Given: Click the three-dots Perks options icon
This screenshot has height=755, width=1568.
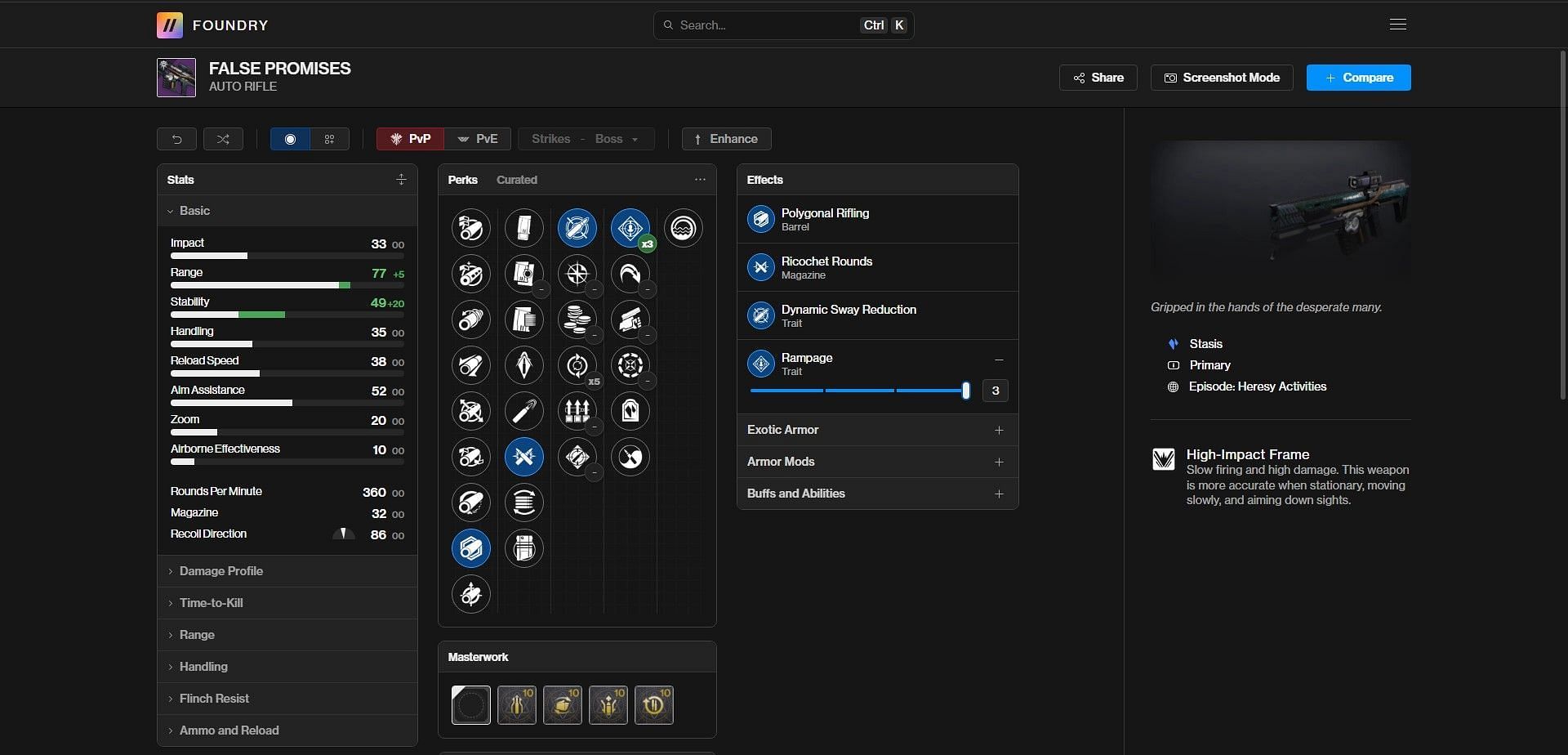Looking at the screenshot, I should pos(700,180).
